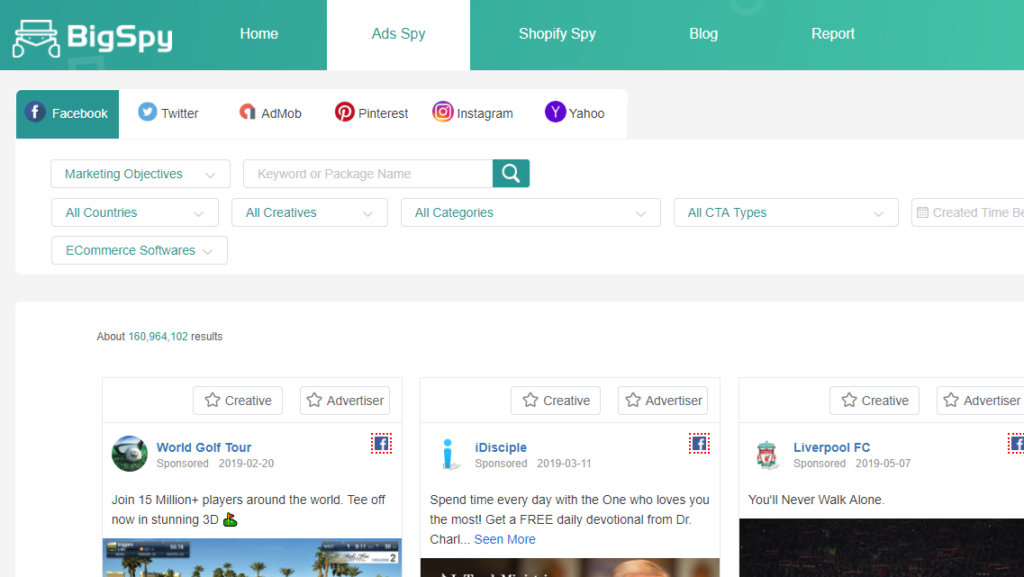The image size is (1024, 577).
Task: Open the World Golf Tour advertiser link
Action: point(204,447)
